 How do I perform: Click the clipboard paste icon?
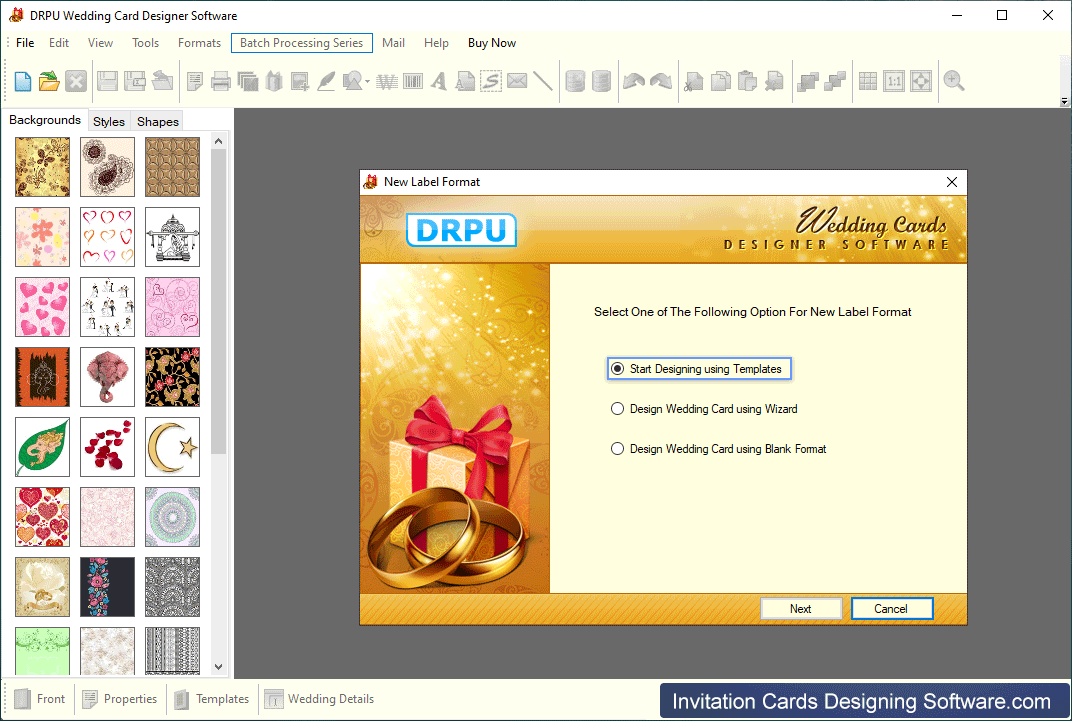747,81
